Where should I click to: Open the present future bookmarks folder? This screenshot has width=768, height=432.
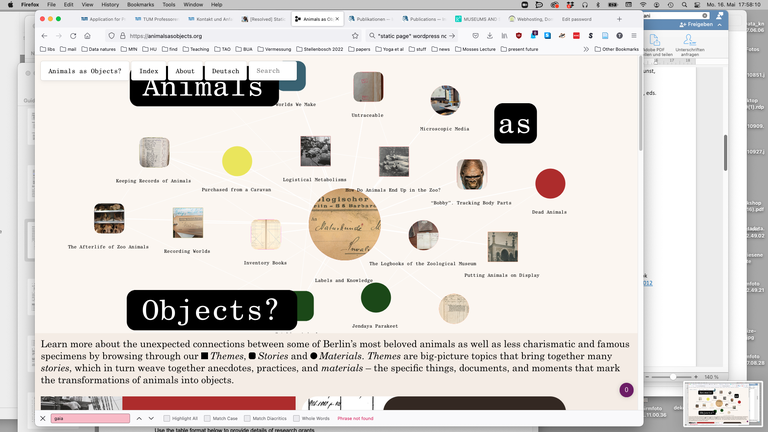519,49
